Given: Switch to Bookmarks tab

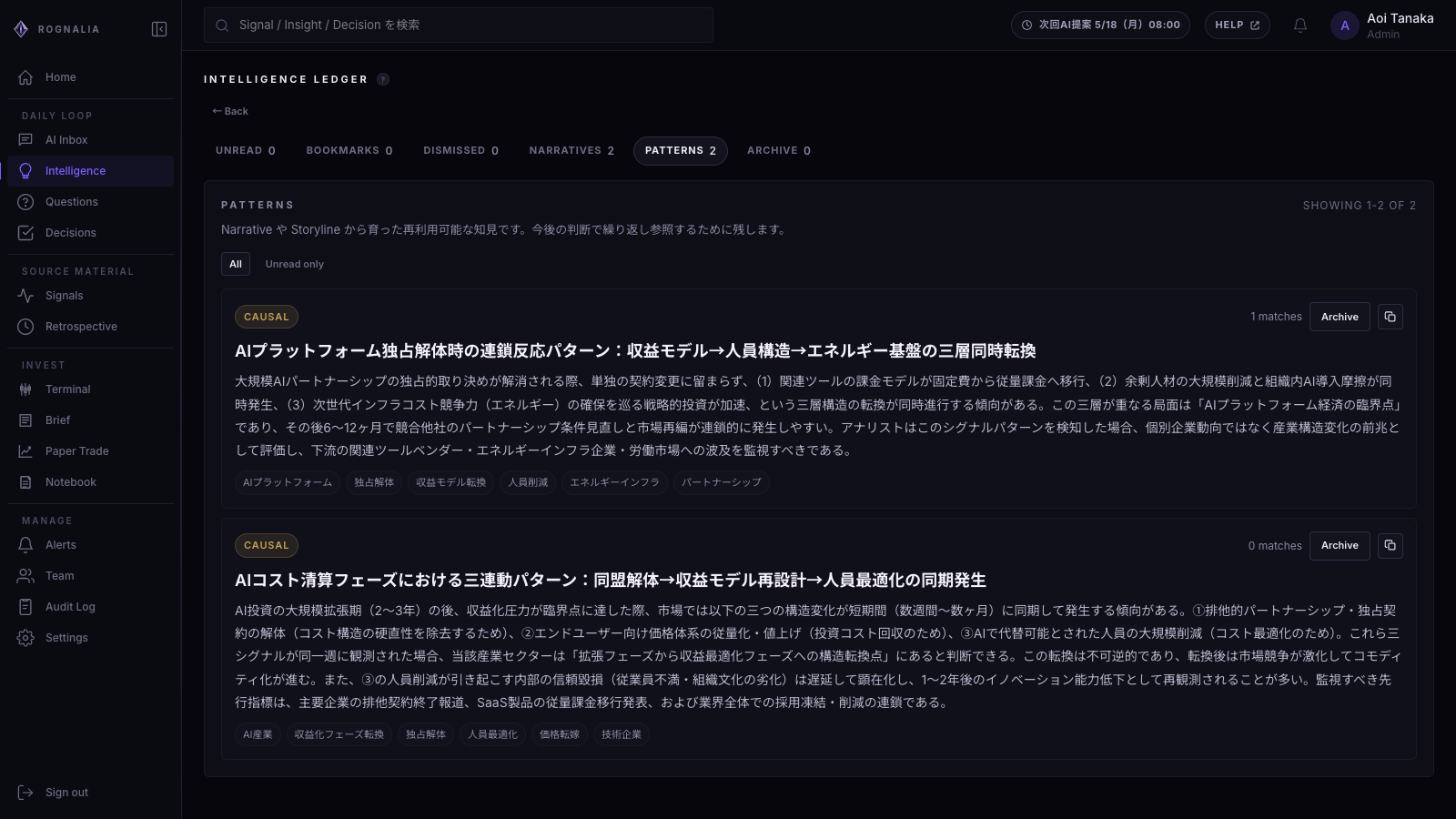Looking at the screenshot, I should 349,151.
